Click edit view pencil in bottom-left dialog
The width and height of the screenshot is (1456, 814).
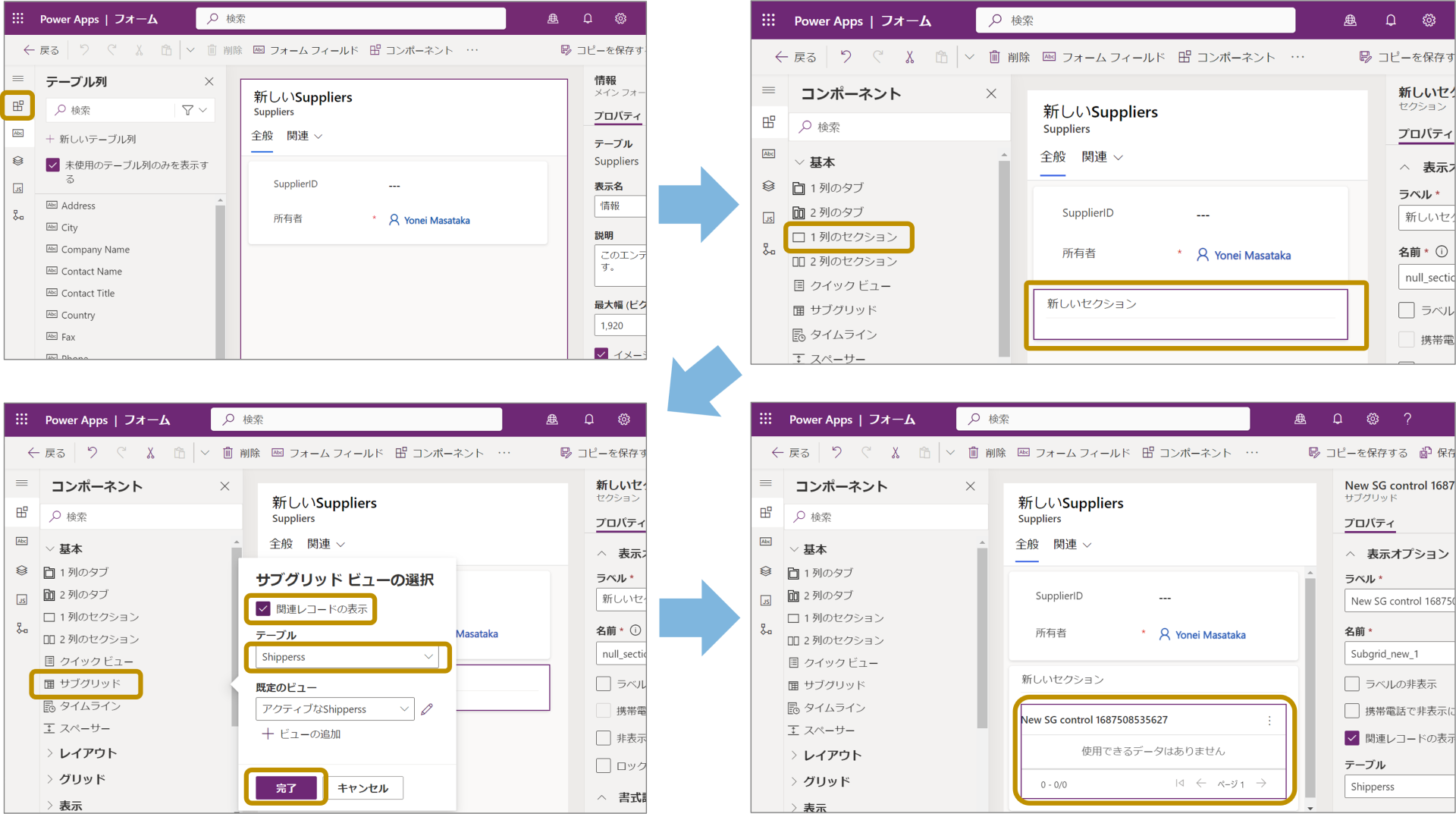(x=427, y=709)
